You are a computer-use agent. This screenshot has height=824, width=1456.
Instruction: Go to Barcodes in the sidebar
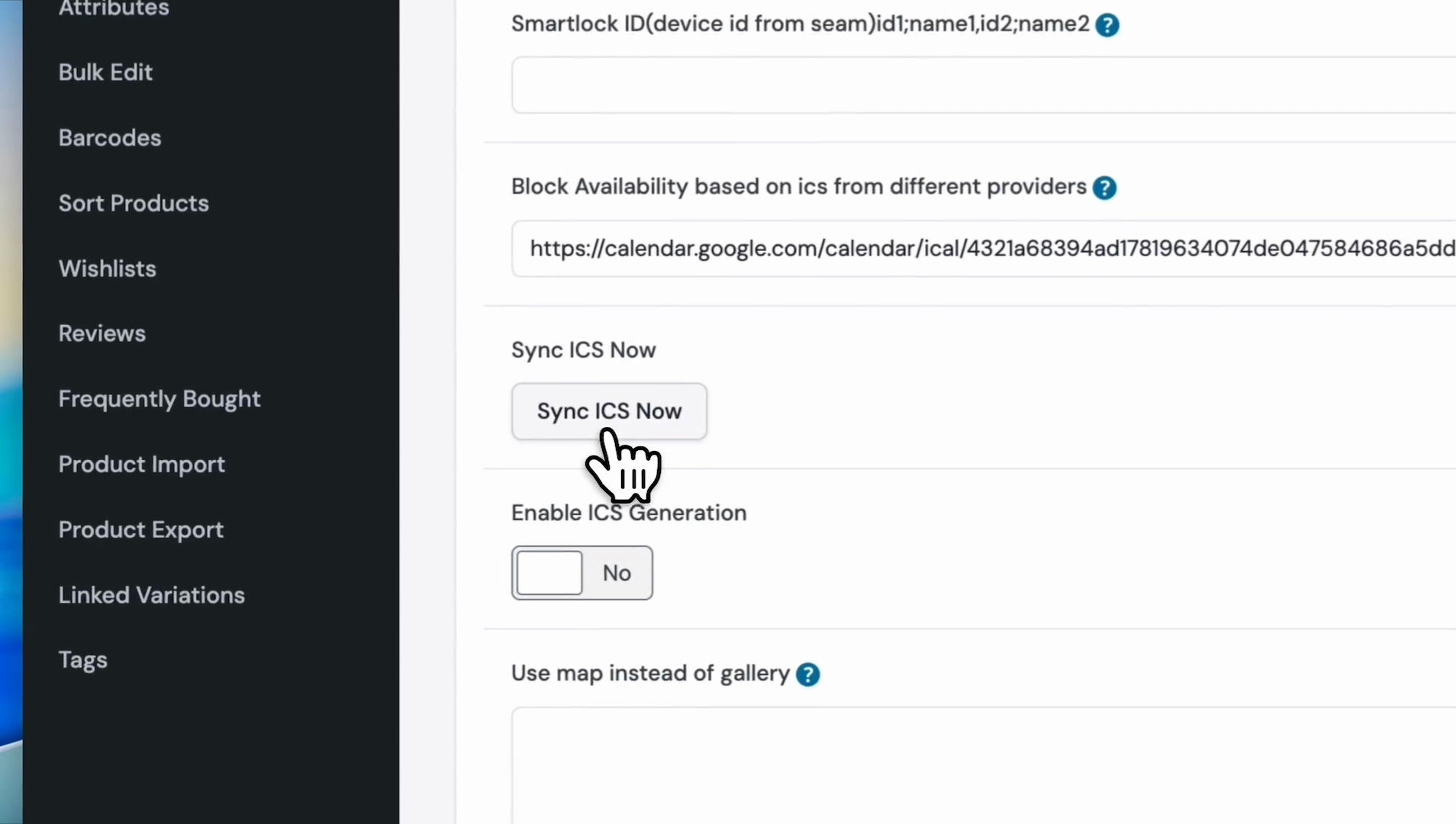[x=110, y=138]
